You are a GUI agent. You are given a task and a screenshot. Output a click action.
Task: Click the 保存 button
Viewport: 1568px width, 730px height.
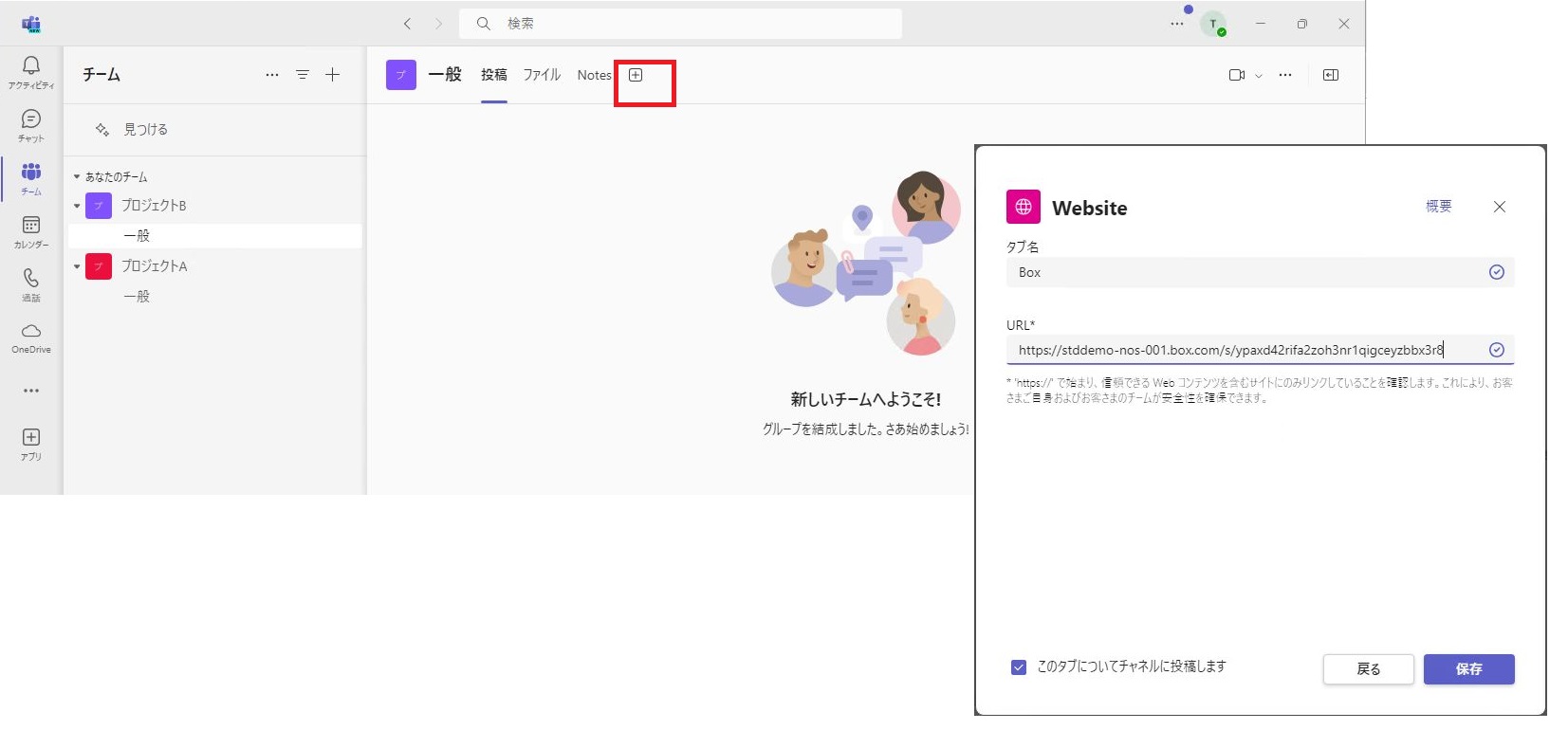(x=1469, y=669)
